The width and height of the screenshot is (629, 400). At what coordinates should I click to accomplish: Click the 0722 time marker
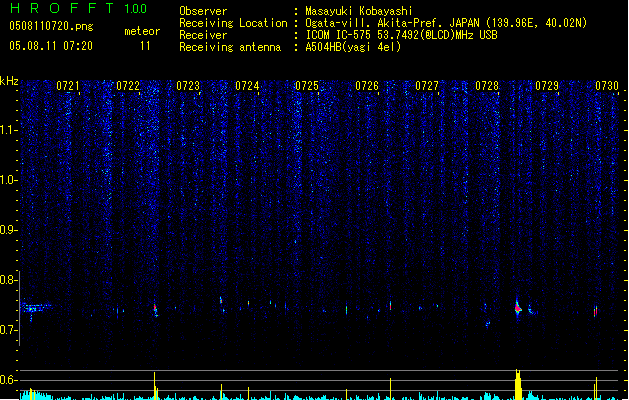coord(128,86)
